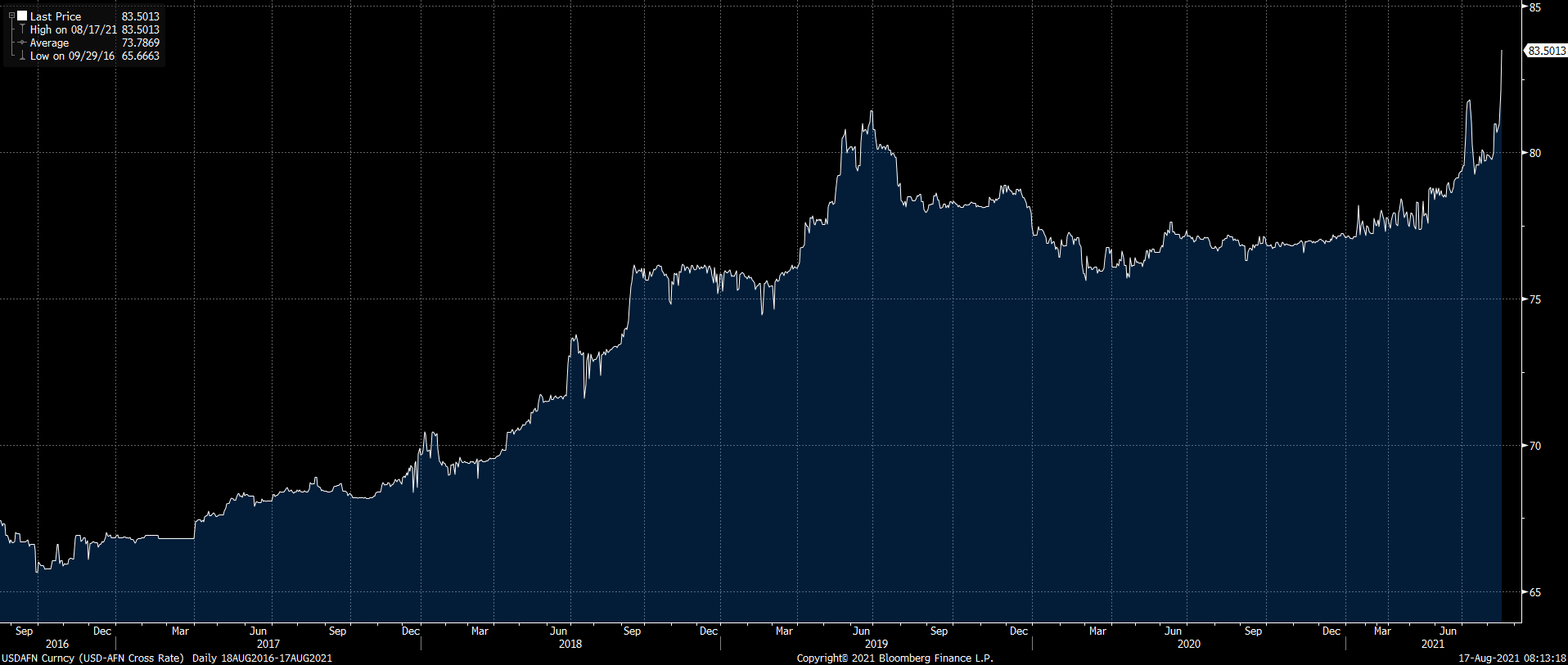Click the 65 label on the price axis

pos(1534,592)
